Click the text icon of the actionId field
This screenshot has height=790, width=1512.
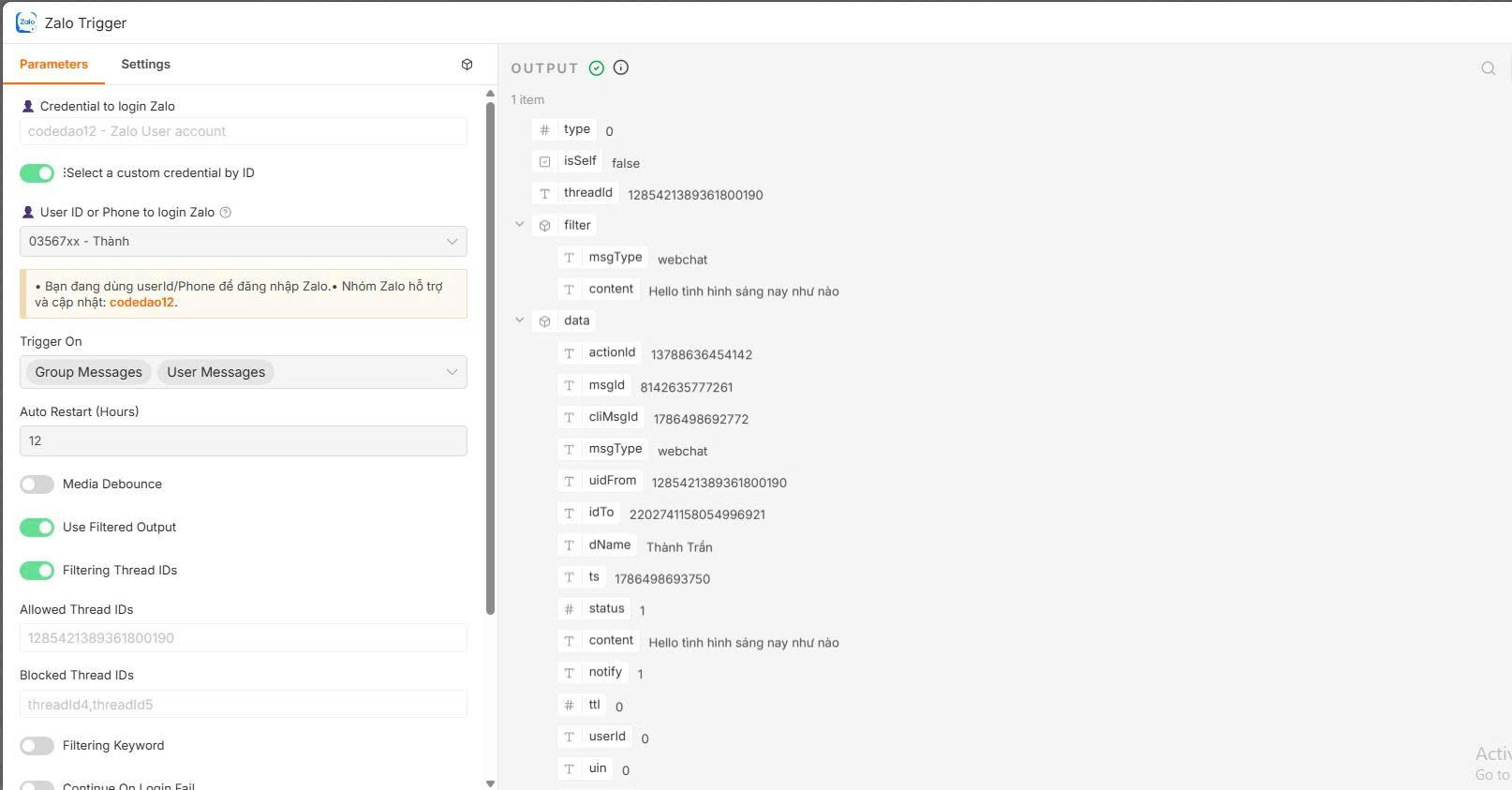pyautogui.click(x=569, y=353)
